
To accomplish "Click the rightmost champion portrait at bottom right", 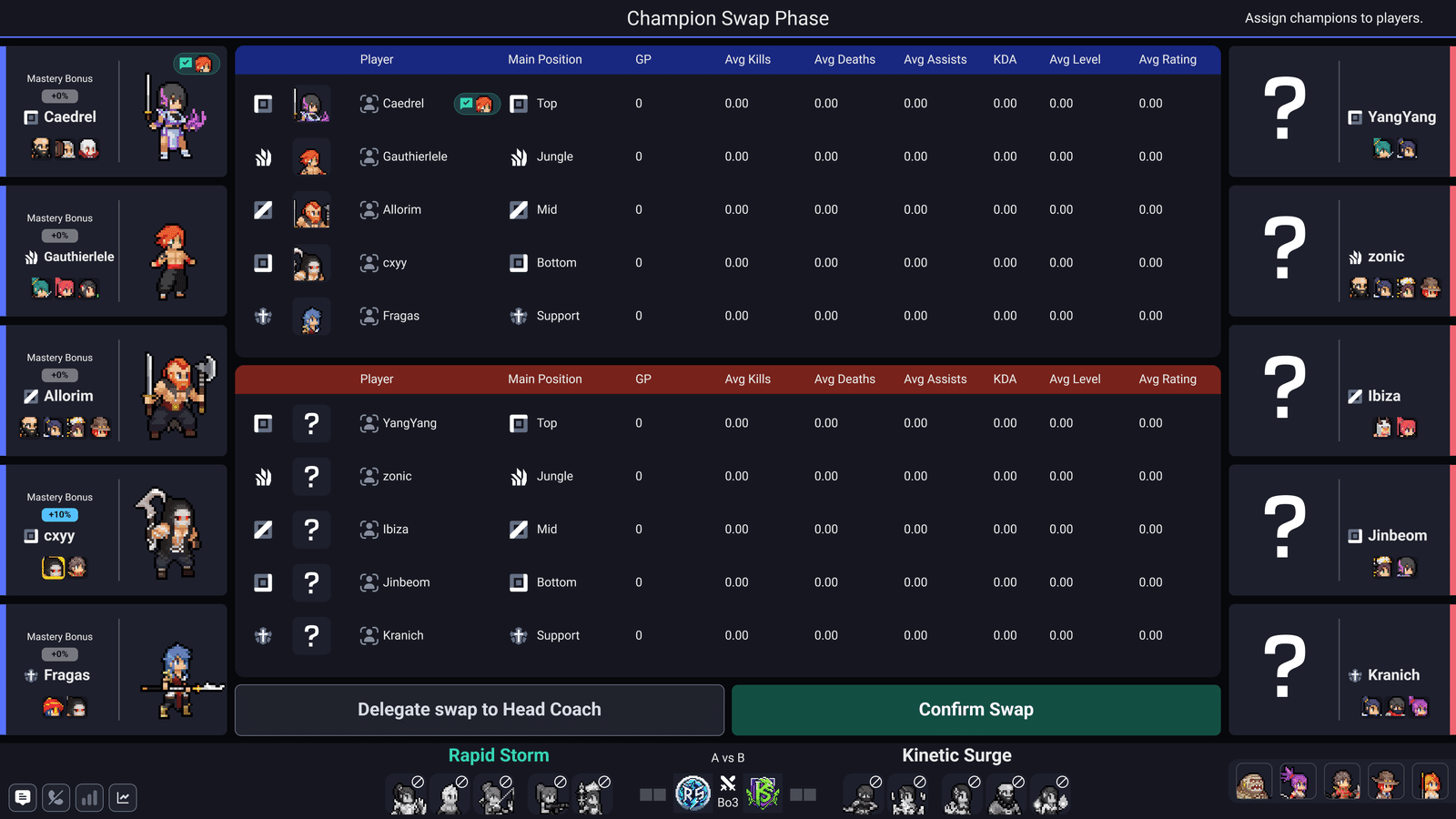I will pos(1430,783).
